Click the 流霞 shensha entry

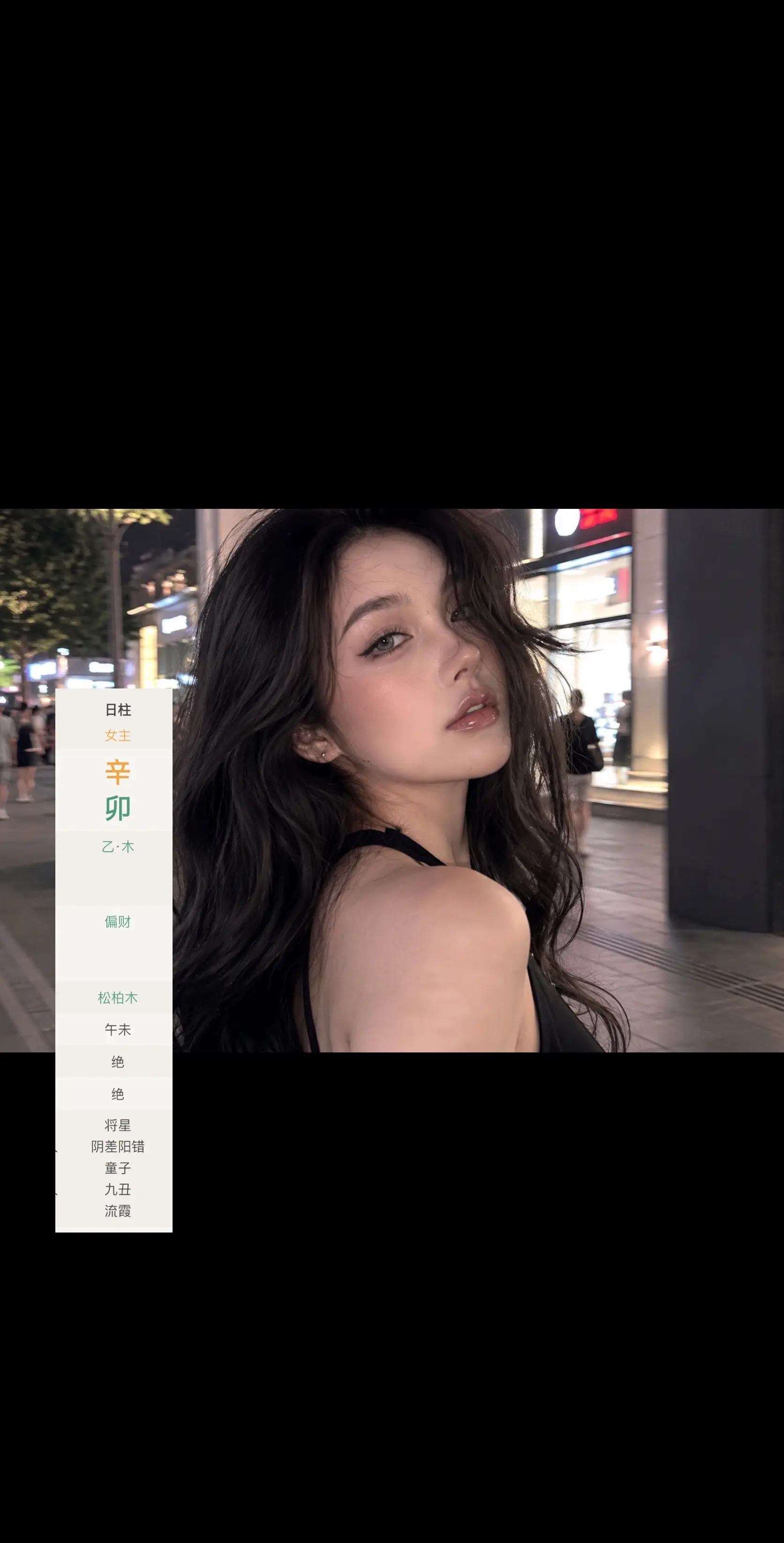(117, 1211)
